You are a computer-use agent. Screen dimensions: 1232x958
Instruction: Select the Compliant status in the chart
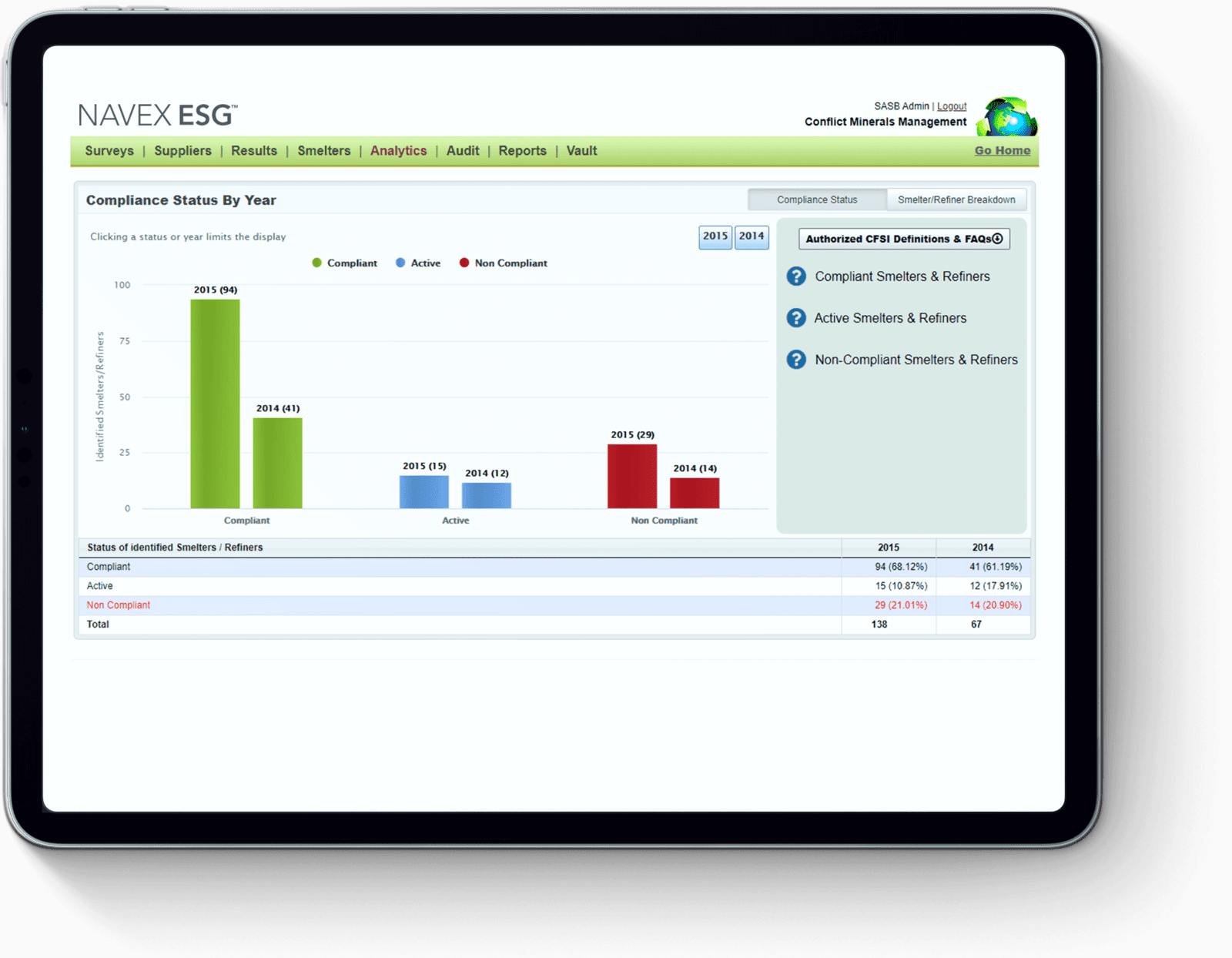(246, 520)
